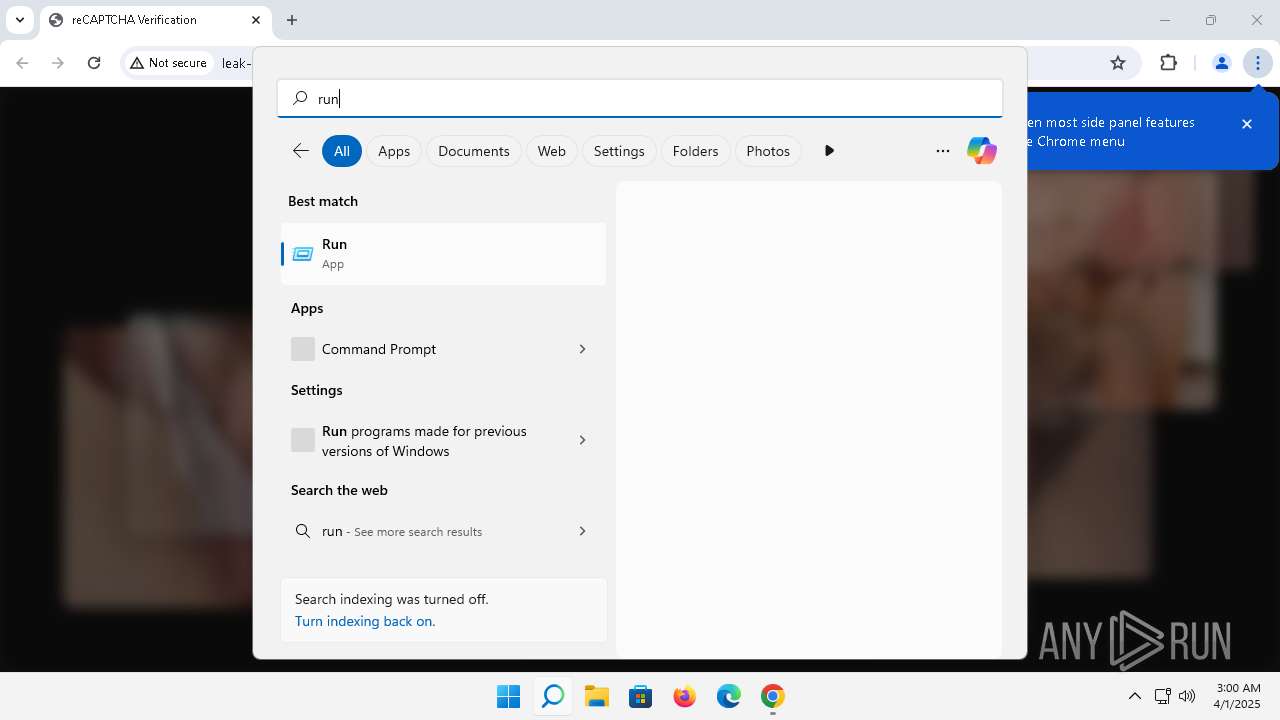Open Microsoft Store from the taskbar
Viewport: 1280px width, 720px height.
(641, 696)
